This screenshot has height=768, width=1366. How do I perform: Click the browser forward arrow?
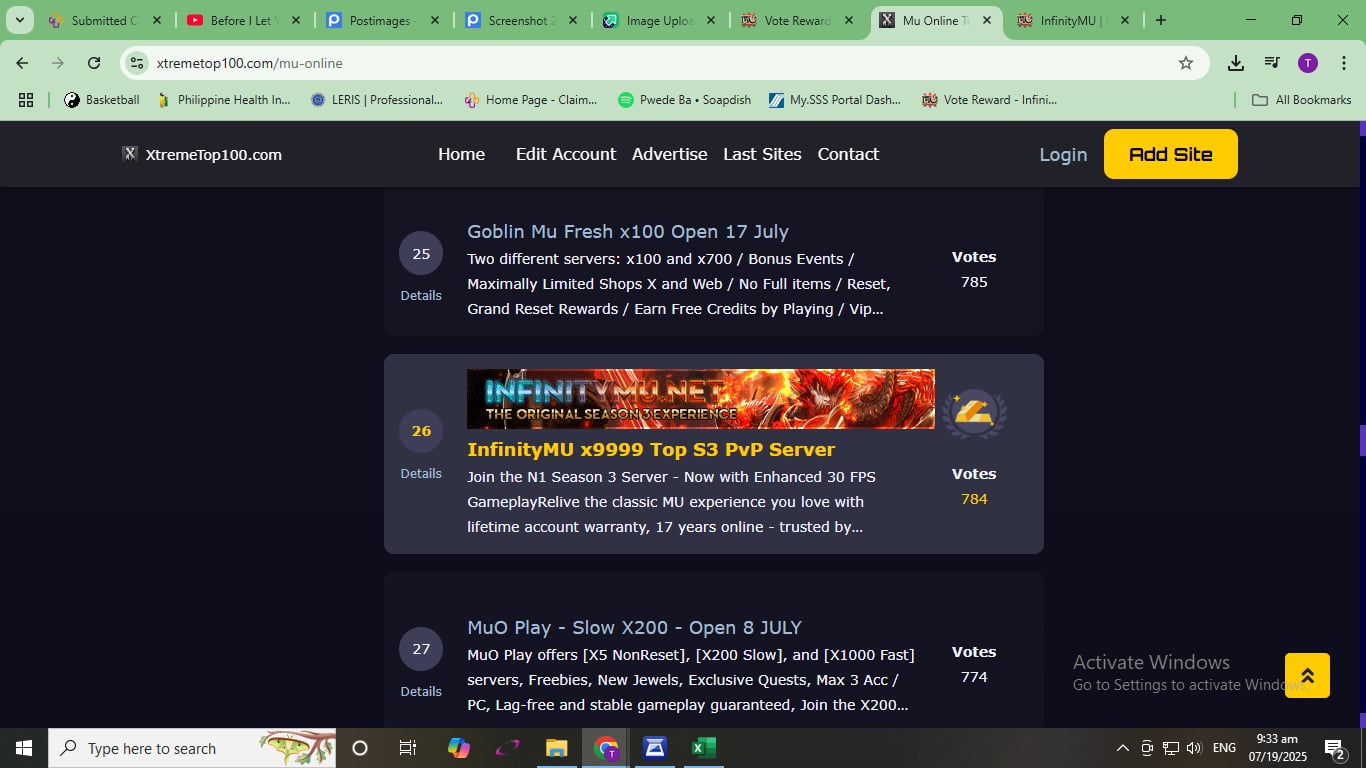(x=58, y=63)
